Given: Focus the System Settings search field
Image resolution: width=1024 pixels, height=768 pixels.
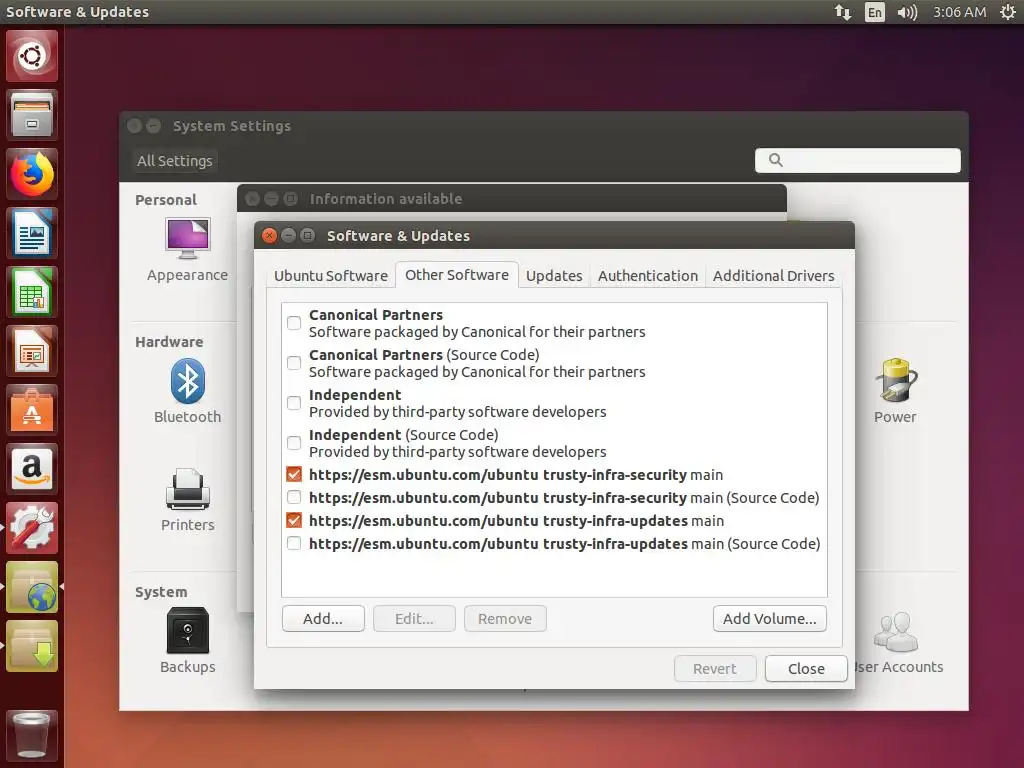Looking at the screenshot, I should (857, 160).
